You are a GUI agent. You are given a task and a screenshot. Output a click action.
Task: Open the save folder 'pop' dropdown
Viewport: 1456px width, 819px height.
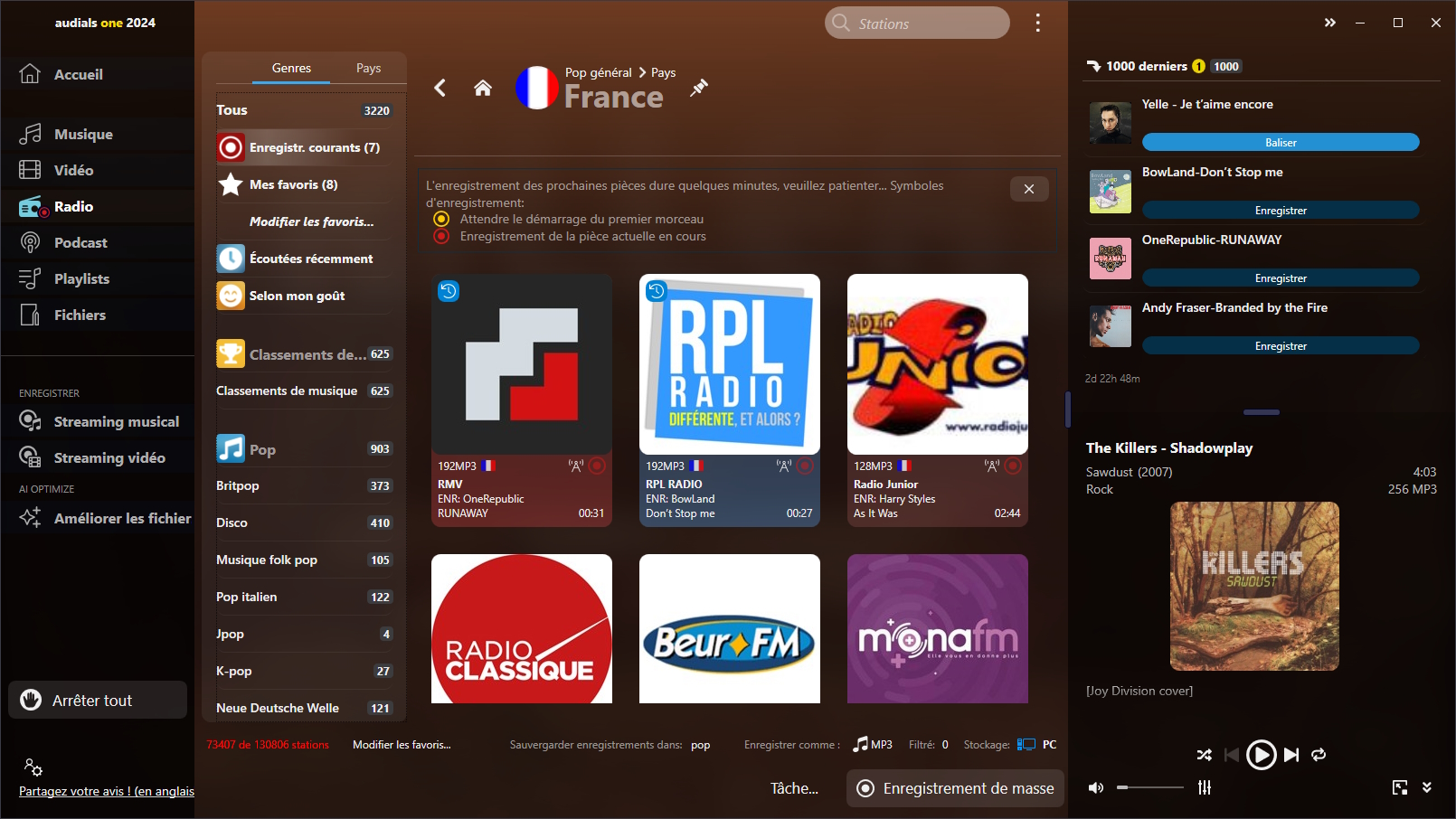(701, 745)
